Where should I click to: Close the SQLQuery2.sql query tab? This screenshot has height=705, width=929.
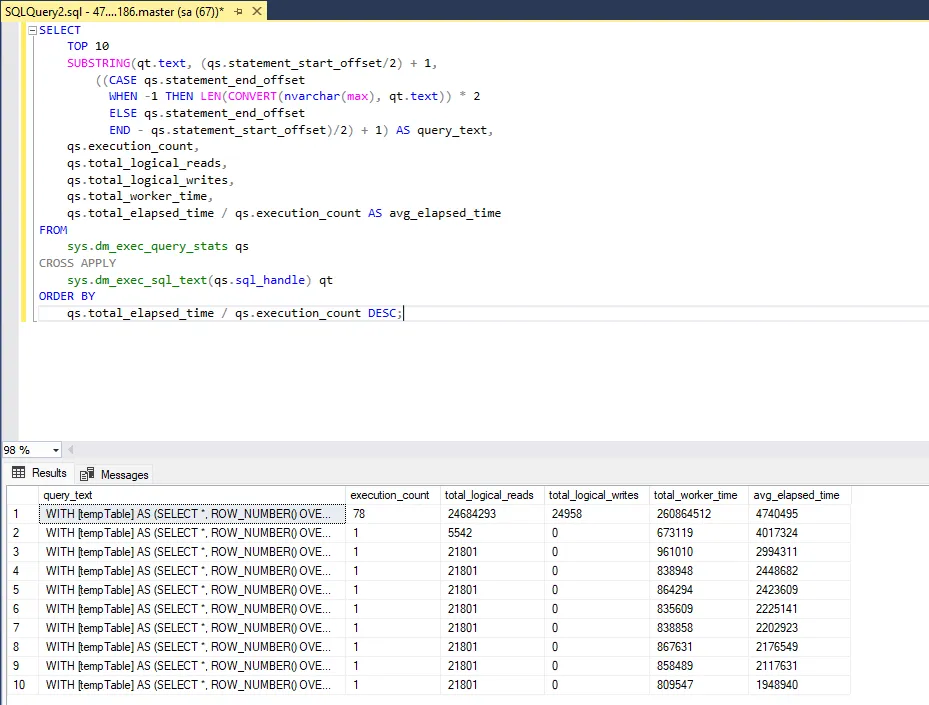(x=256, y=11)
